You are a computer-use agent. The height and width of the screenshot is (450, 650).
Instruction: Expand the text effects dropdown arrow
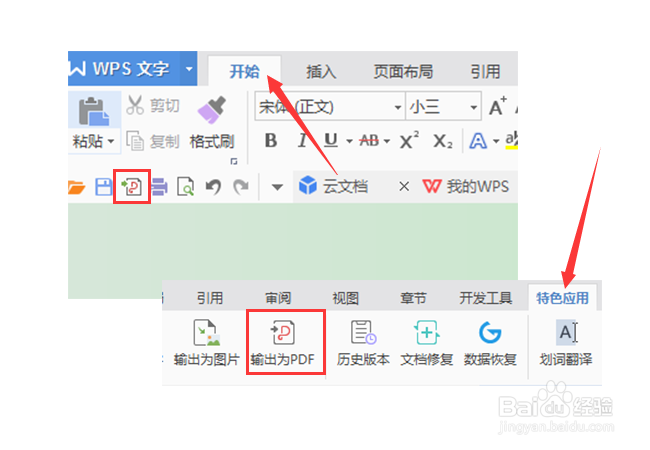(x=496, y=141)
